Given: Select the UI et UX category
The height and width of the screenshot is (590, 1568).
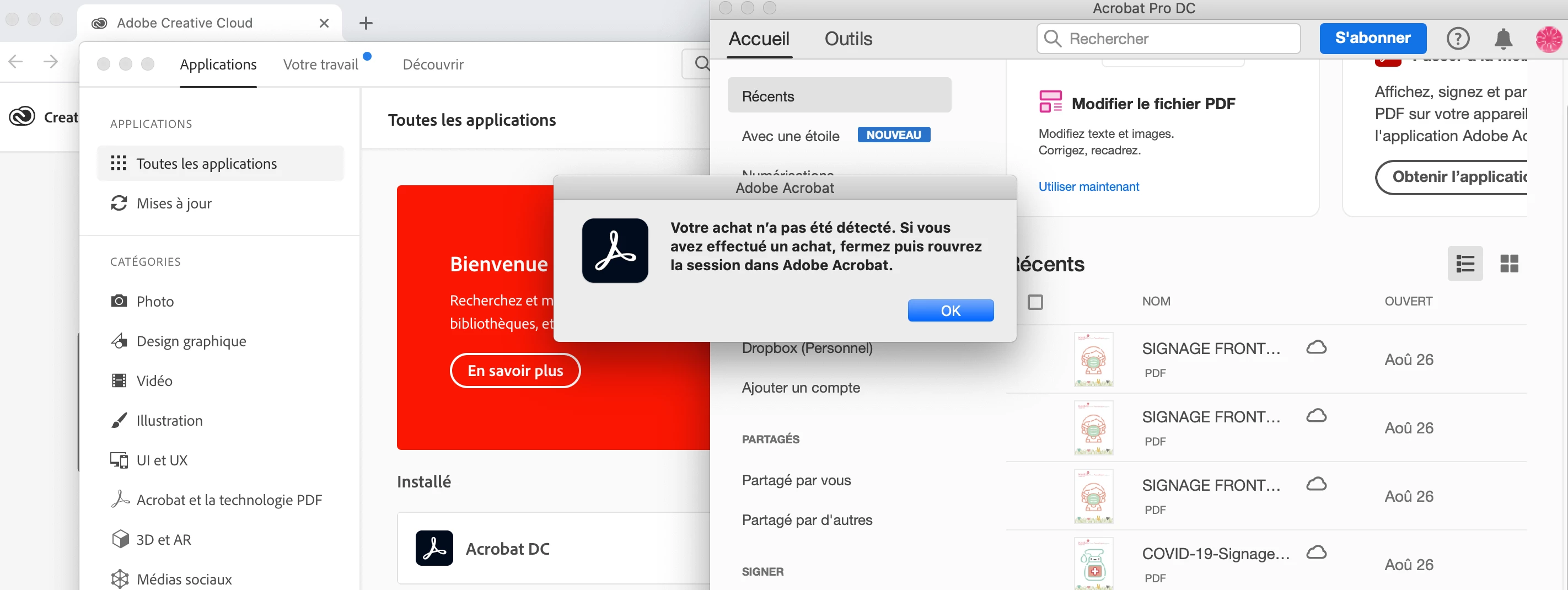Looking at the screenshot, I should point(162,460).
